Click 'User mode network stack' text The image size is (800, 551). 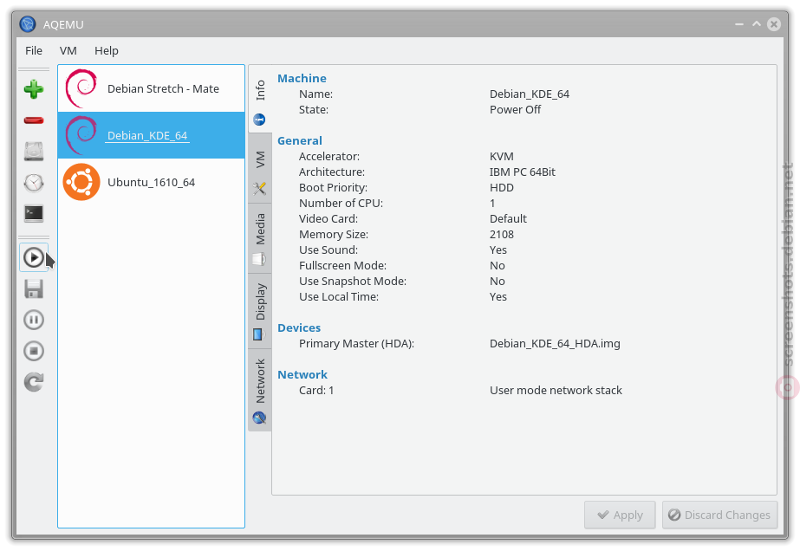tap(556, 390)
